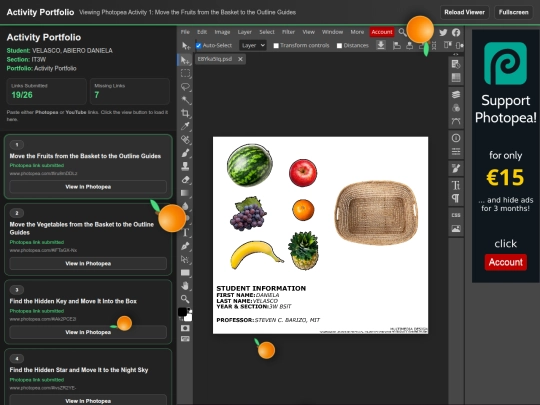Select the Gradient tool
540x405 pixels.
(x=185, y=193)
